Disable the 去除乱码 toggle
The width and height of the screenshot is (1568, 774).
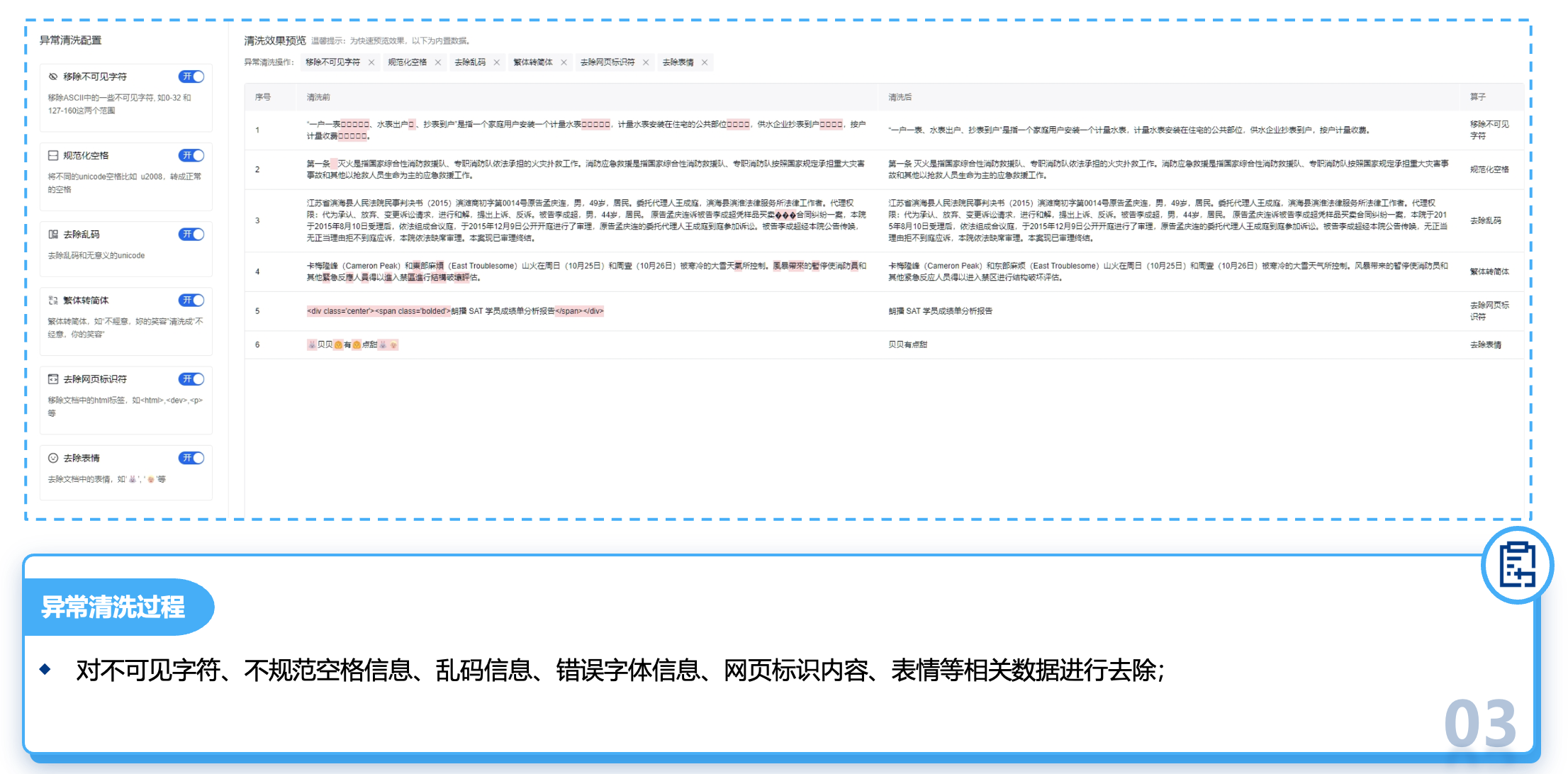[191, 234]
